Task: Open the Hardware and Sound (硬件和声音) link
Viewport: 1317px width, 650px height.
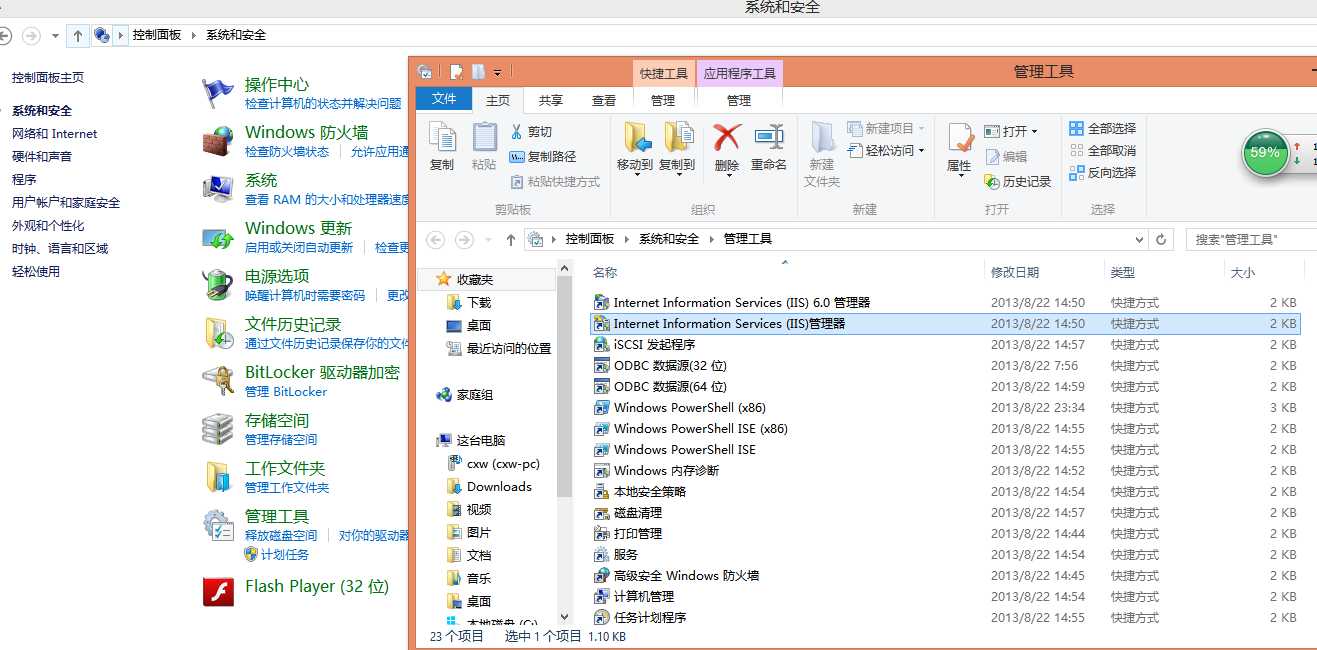Action: point(42,157)
